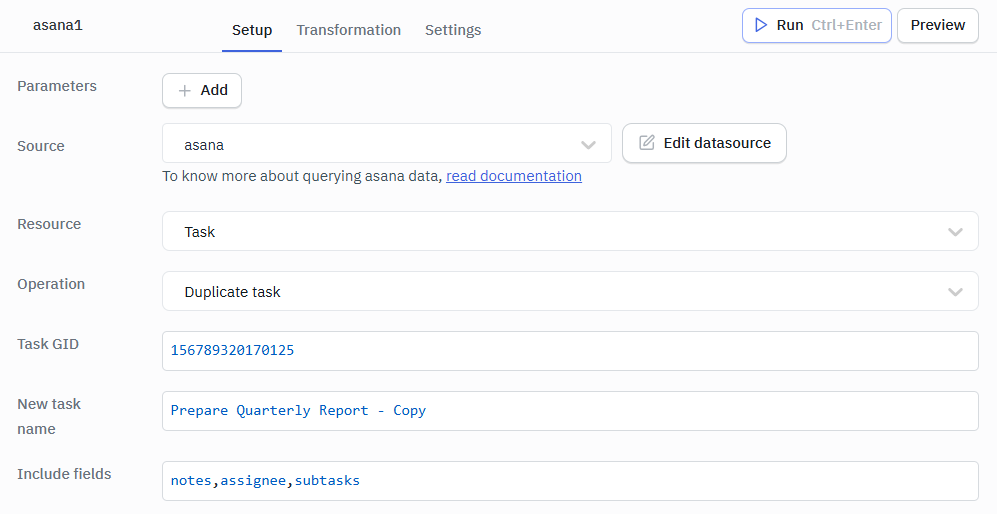
Task: Add a new parameter
Action: pos(202,90)
